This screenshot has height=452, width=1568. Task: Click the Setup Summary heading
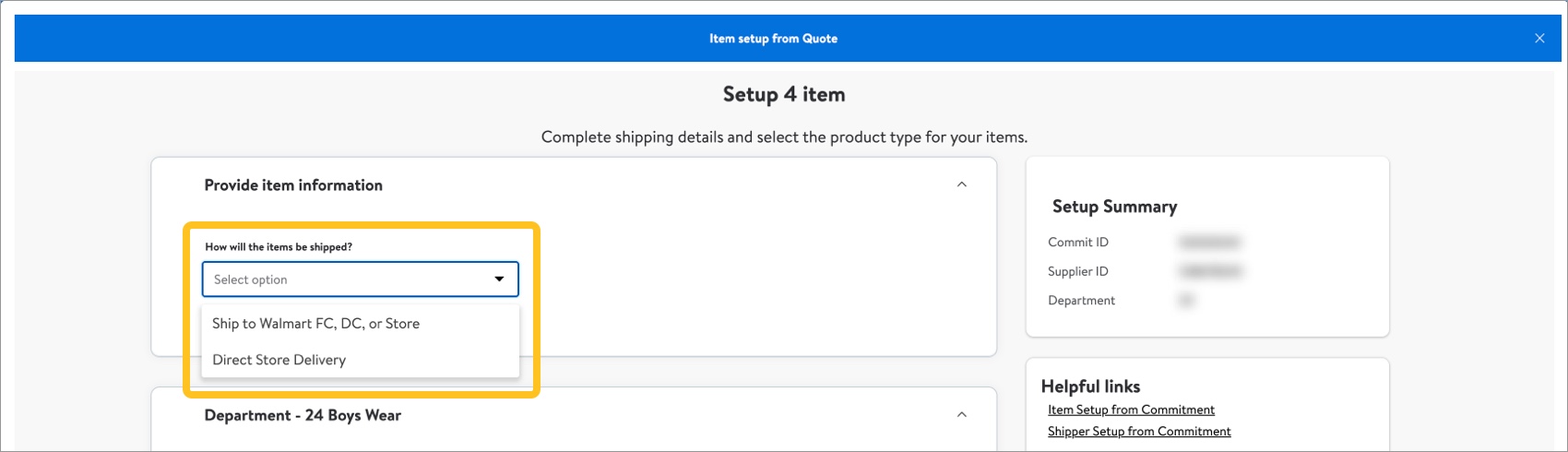click(x=1114, y=207)
